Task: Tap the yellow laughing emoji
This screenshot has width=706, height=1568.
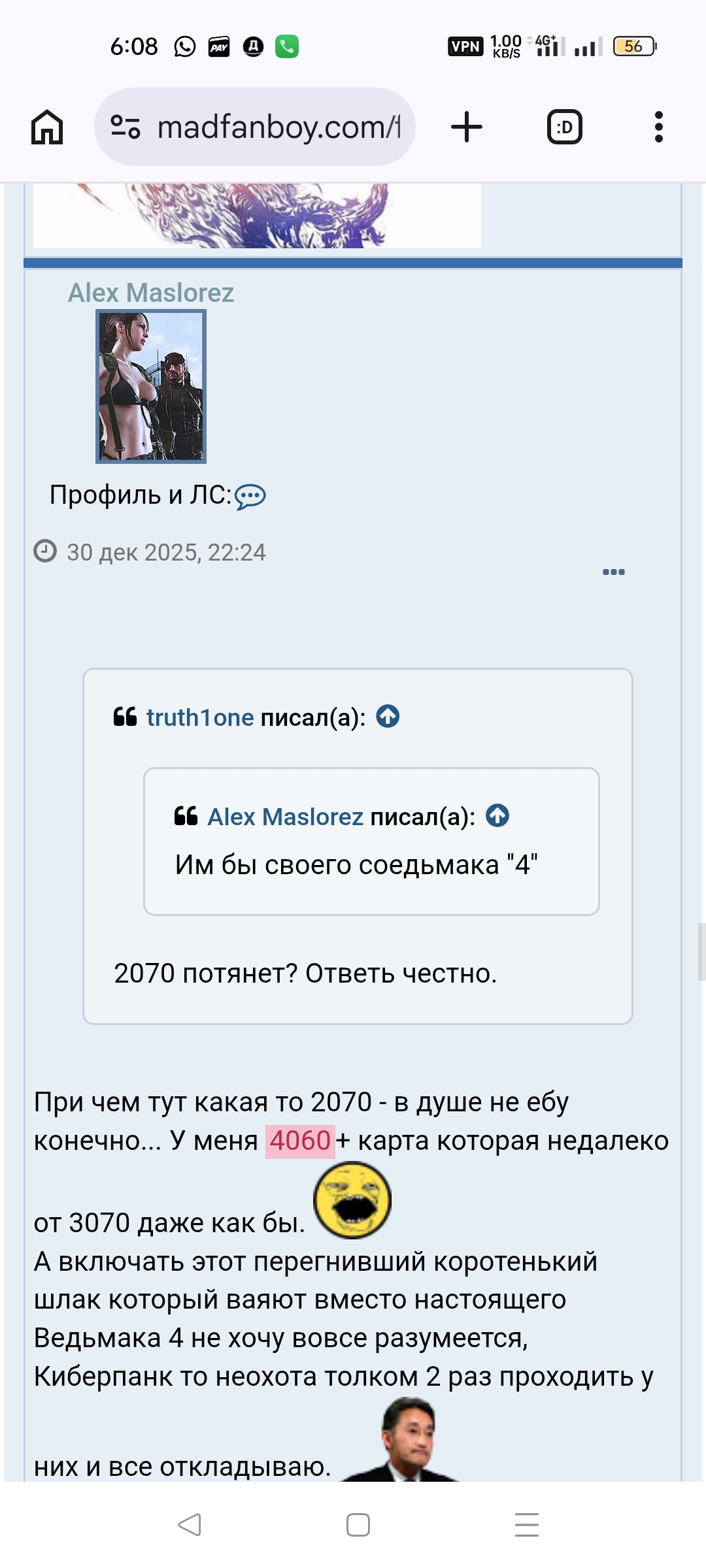Action: pos(352,1200)
